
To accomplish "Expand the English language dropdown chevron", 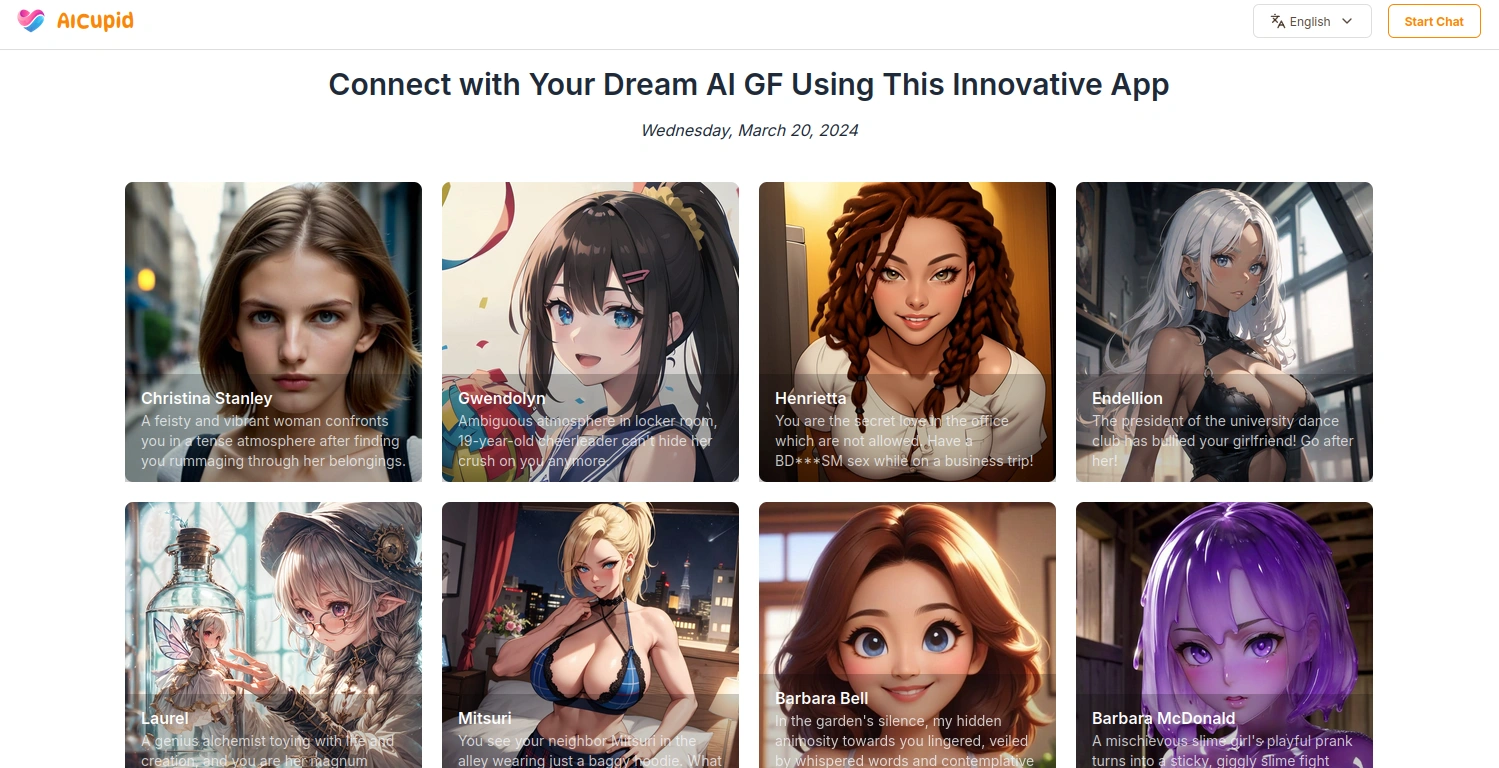I will point(1347,21).
